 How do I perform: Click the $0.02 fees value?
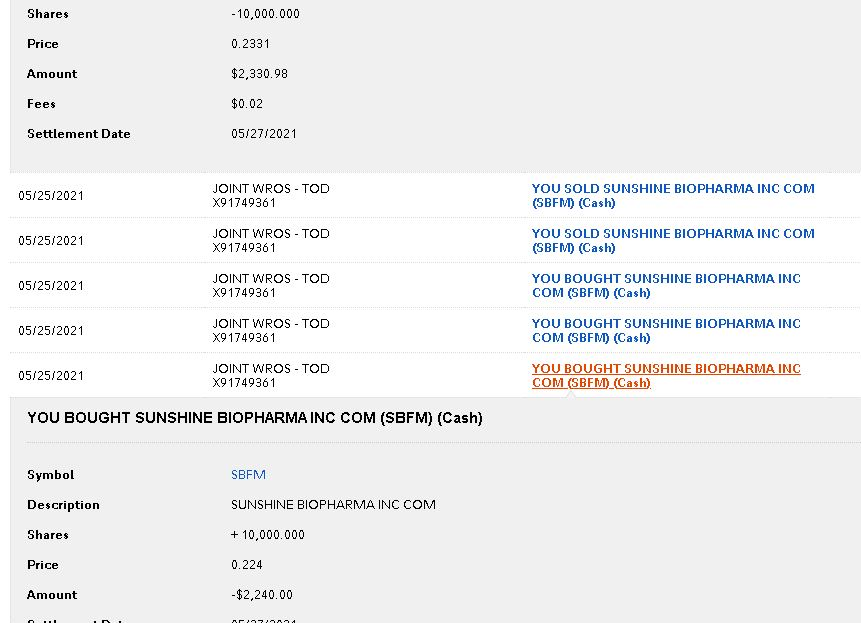(246, 104)
